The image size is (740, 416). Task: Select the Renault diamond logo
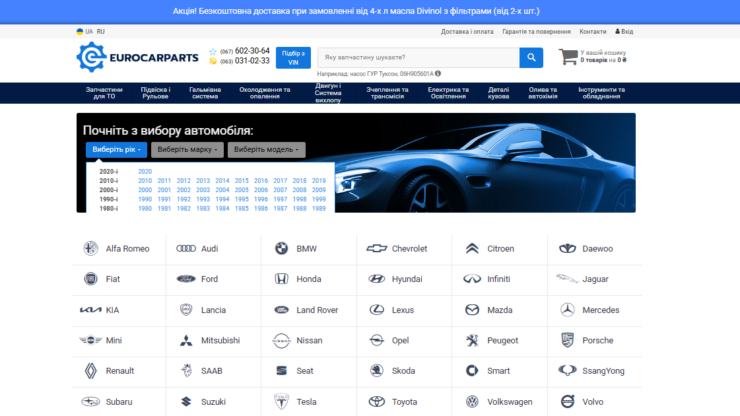91,371
